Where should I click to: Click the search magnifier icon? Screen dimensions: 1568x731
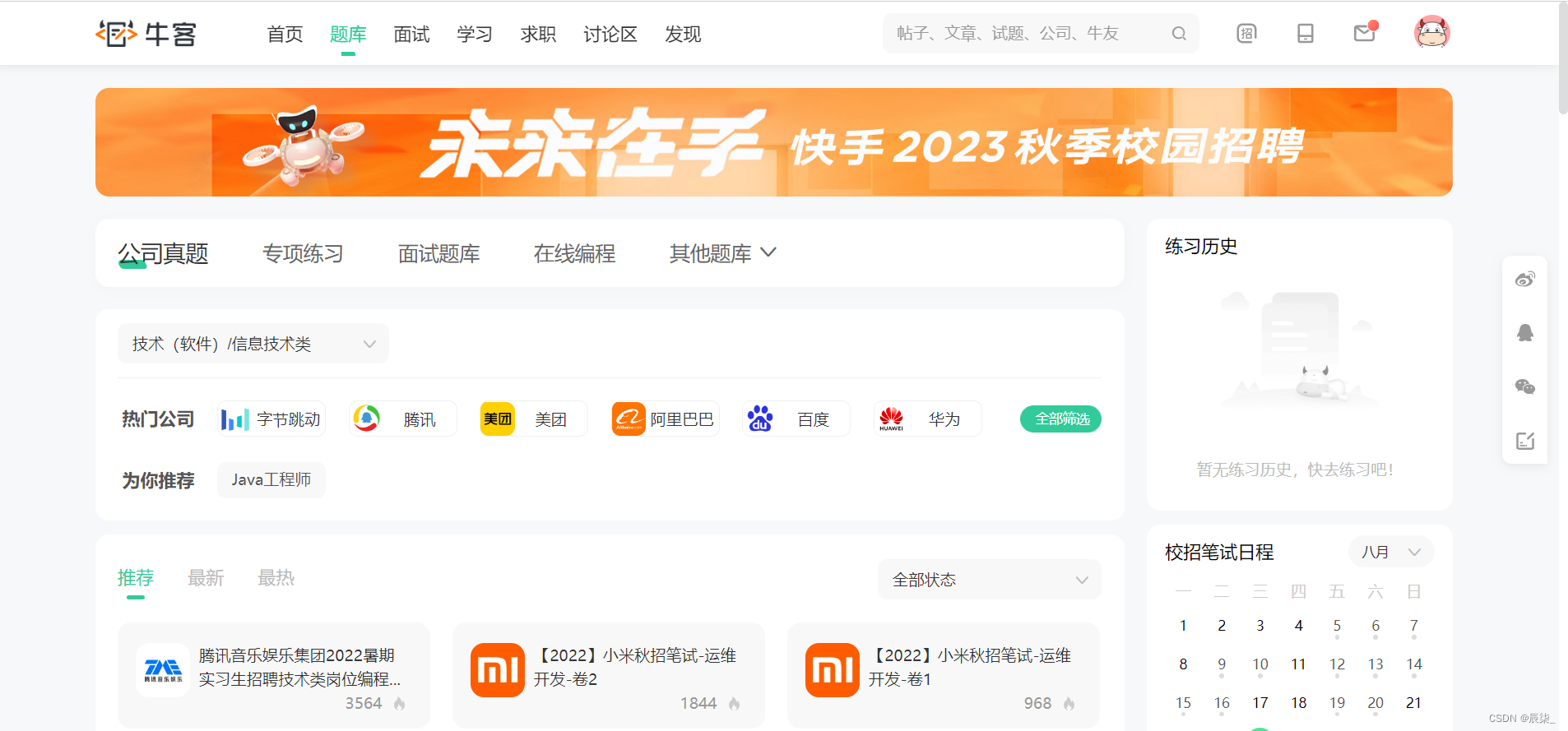(x=1179, y=34)
